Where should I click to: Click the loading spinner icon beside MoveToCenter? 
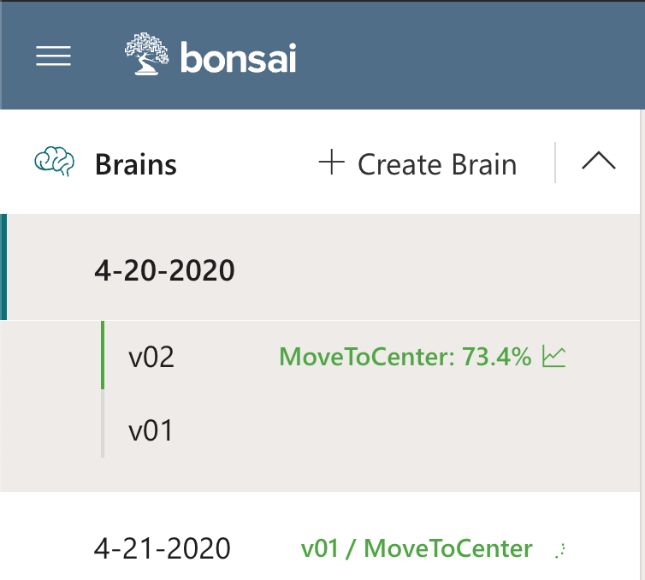pyautogui.click(x=560, y=550)
